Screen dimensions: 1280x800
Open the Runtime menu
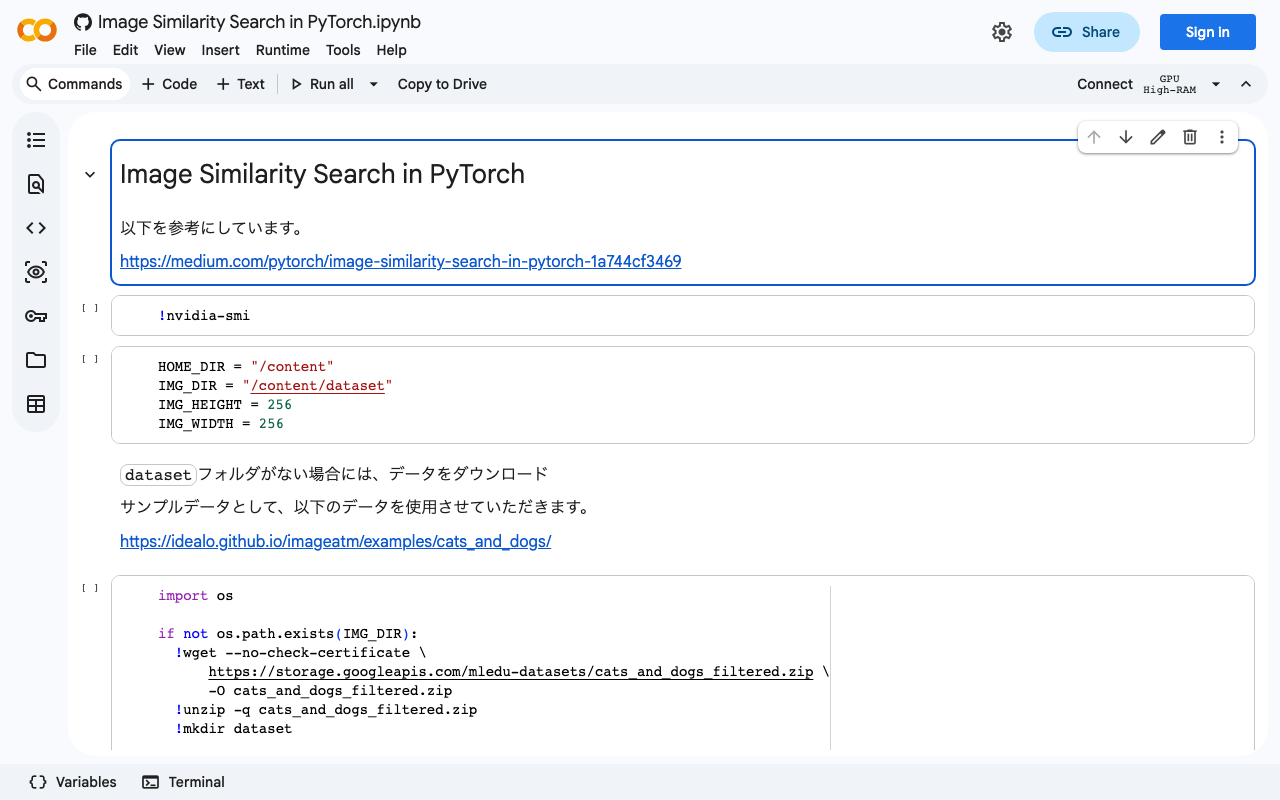(282, 50)
